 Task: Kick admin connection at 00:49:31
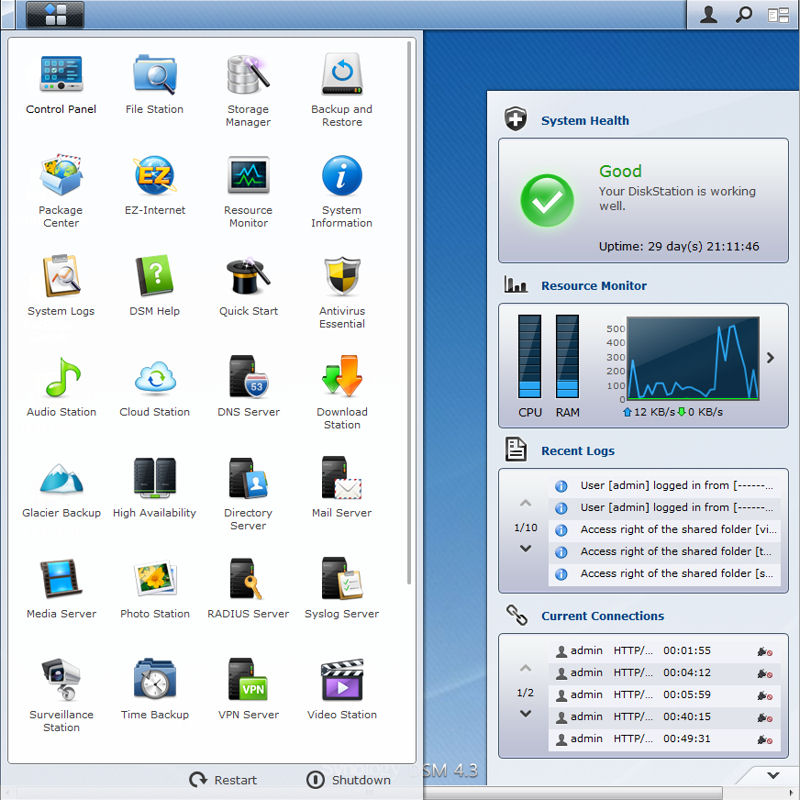765,739
